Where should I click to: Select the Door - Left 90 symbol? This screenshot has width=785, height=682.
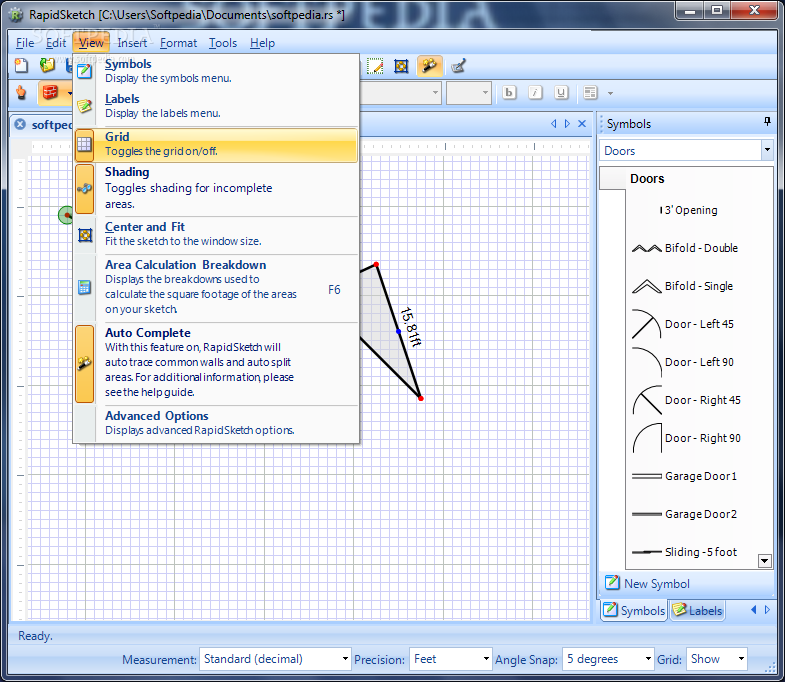pyautogui.click(x=682, y=363)
